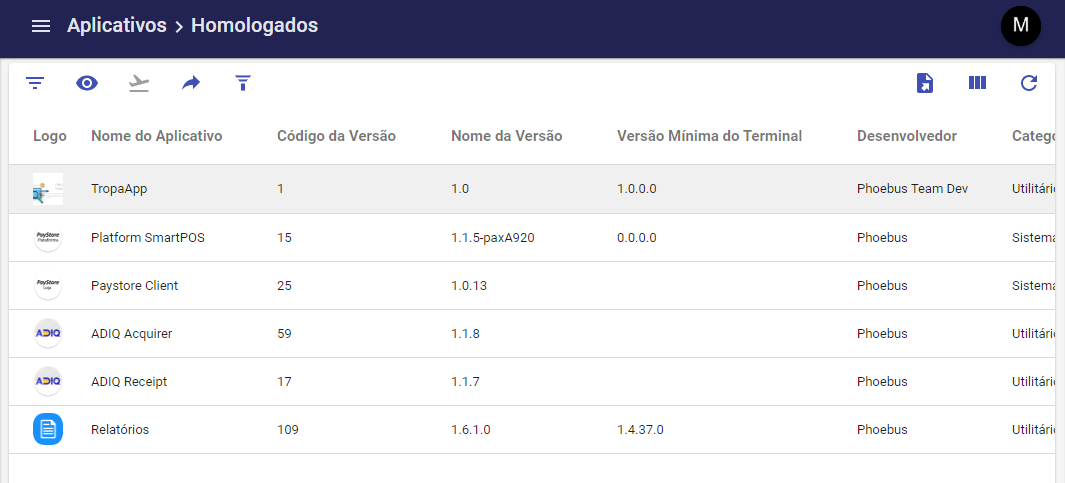1065x483 pixels.
Task: Click version name 1.0.13
Action: point(469,286)
